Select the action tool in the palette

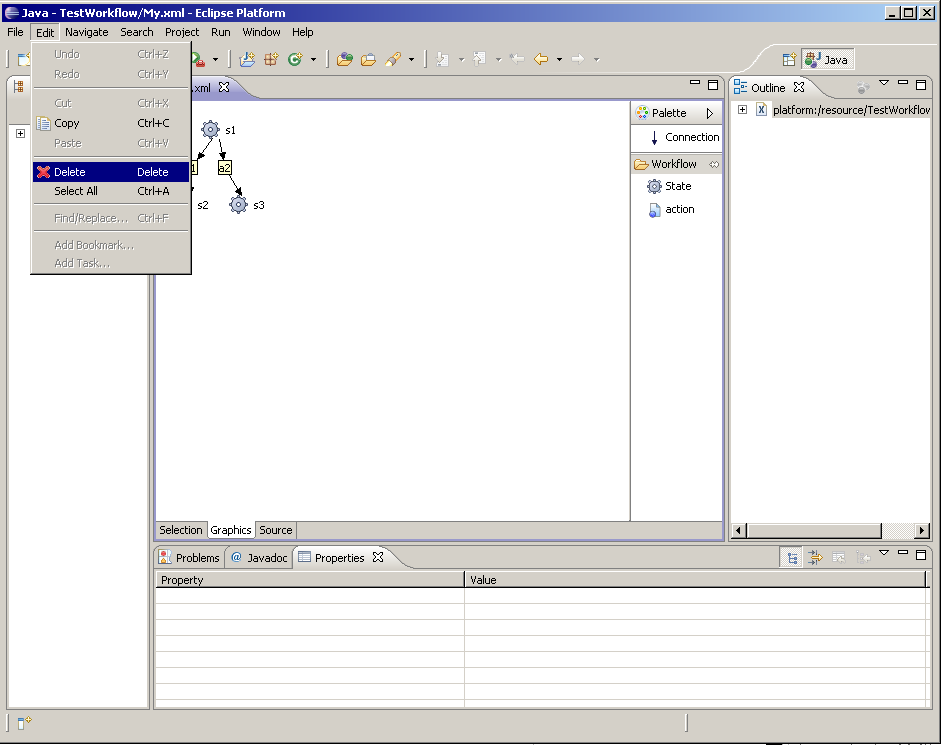click(x=679, y=209)
